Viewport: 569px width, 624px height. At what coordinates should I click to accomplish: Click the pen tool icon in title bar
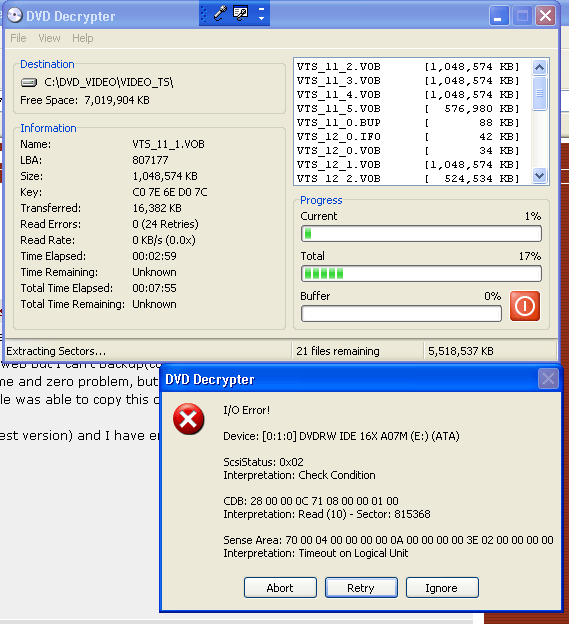[x=220, y=14]
